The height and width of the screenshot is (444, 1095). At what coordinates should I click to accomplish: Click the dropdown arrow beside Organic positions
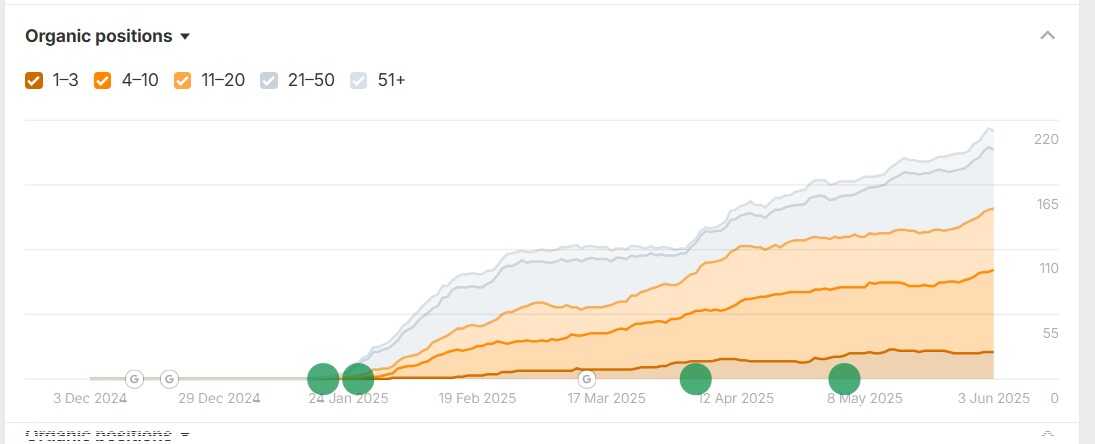pyautogui.click(x=185, y=37)
